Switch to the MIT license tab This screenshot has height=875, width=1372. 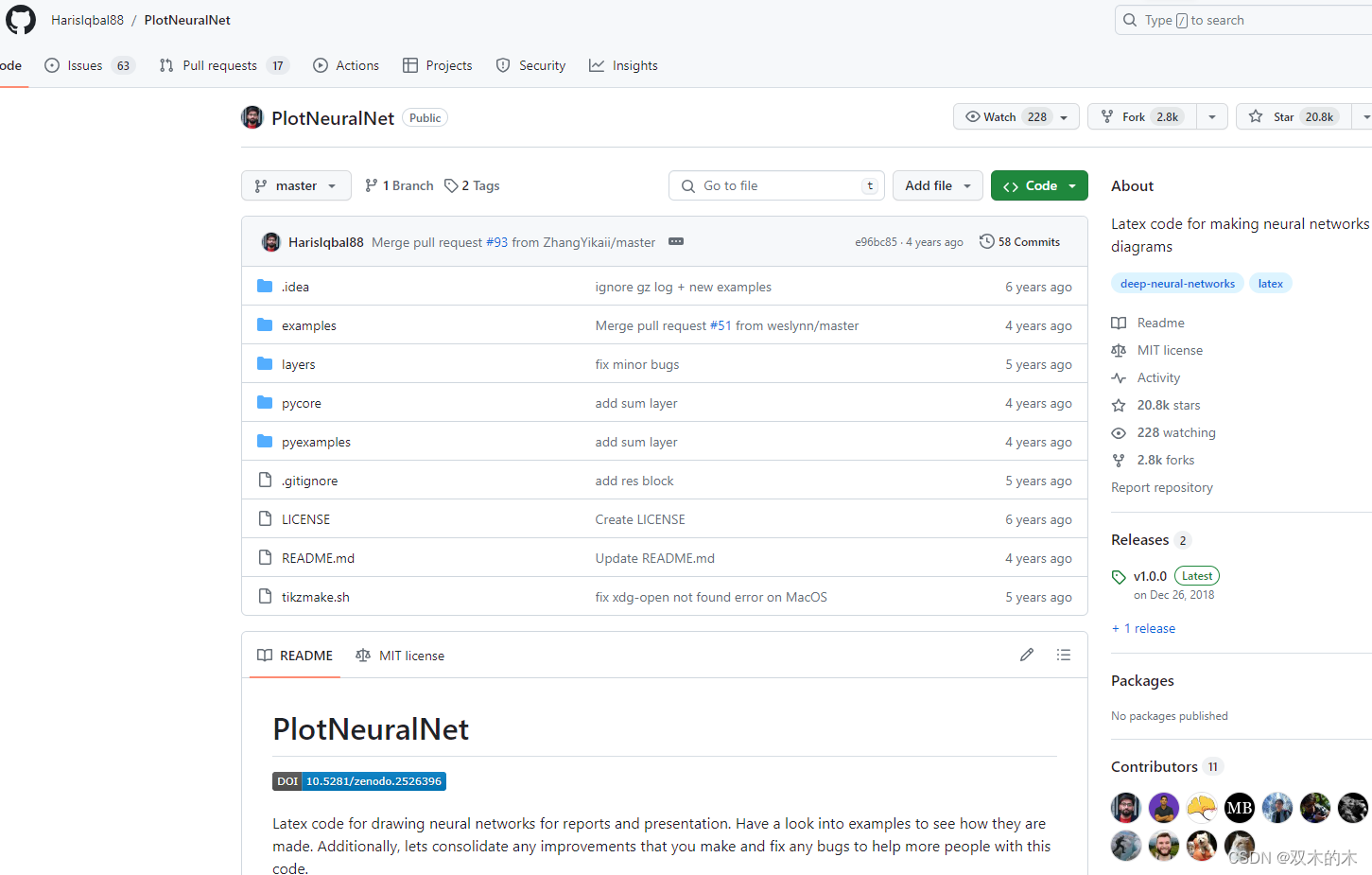point(400,656)
